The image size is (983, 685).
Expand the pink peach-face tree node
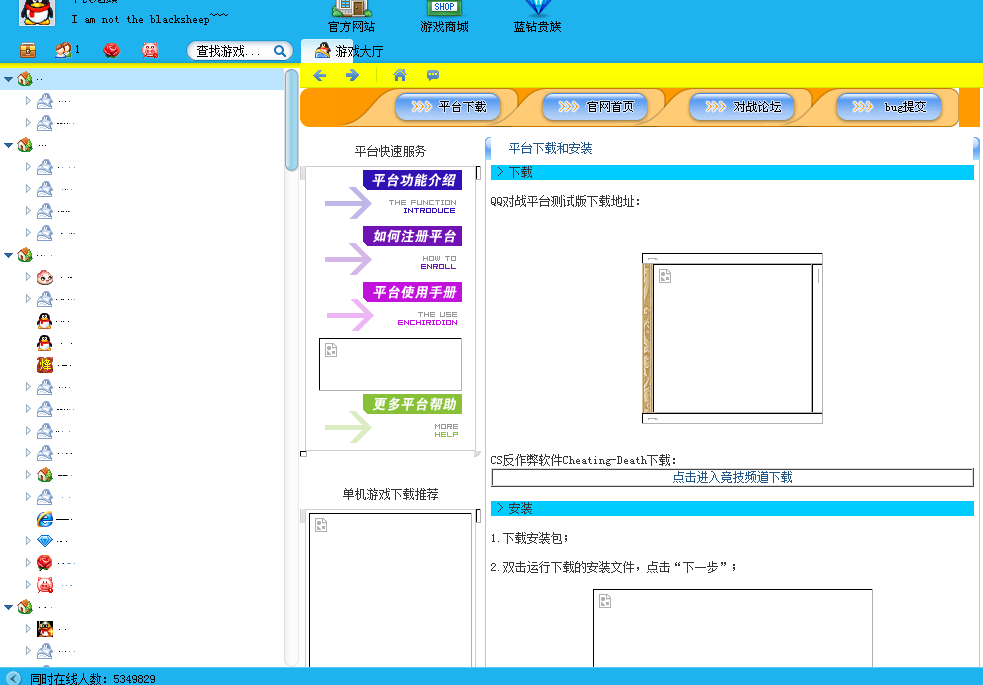[x=28, y=276]
